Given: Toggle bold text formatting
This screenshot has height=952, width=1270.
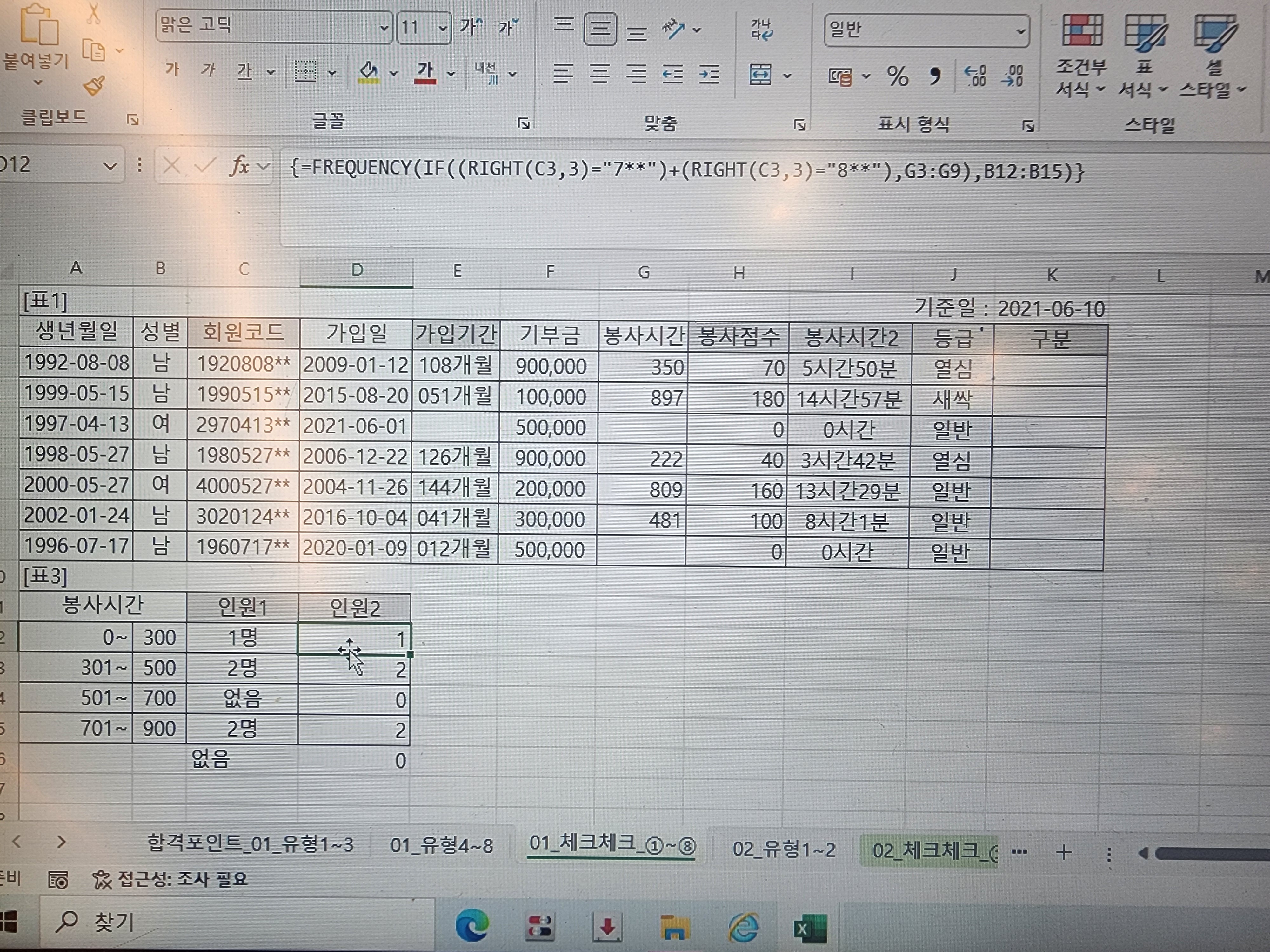Looking at the screenshot, I should click(x=172, y=70).
